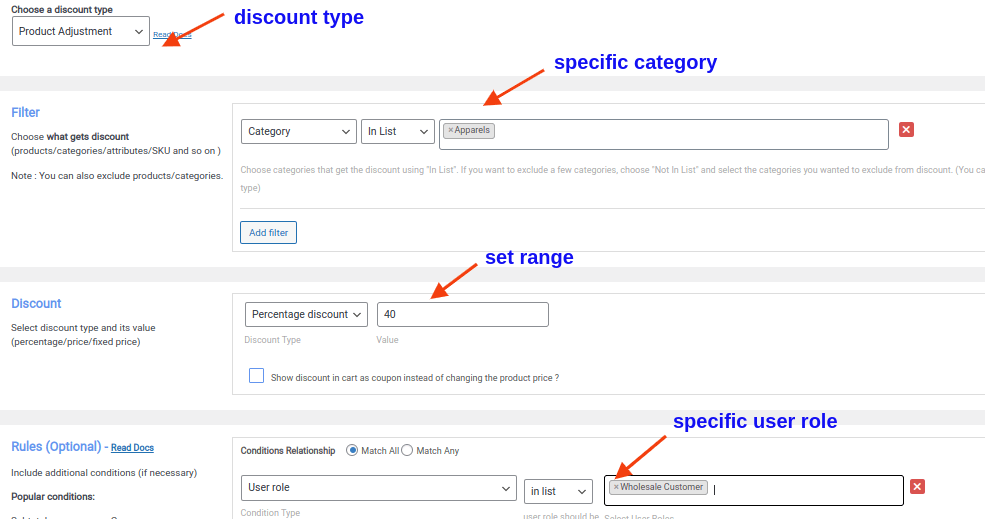
Task: Open the Category filter type dropdown
Action: pos(298,131)
